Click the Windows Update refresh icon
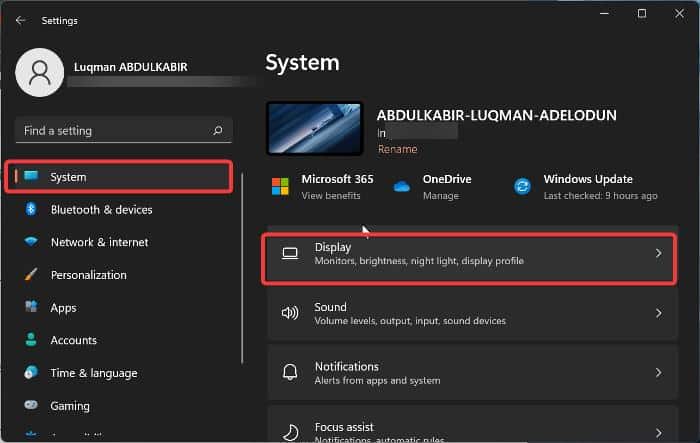Image resolution: width=700 pixels, height=443 pixels. pos(522,186)
